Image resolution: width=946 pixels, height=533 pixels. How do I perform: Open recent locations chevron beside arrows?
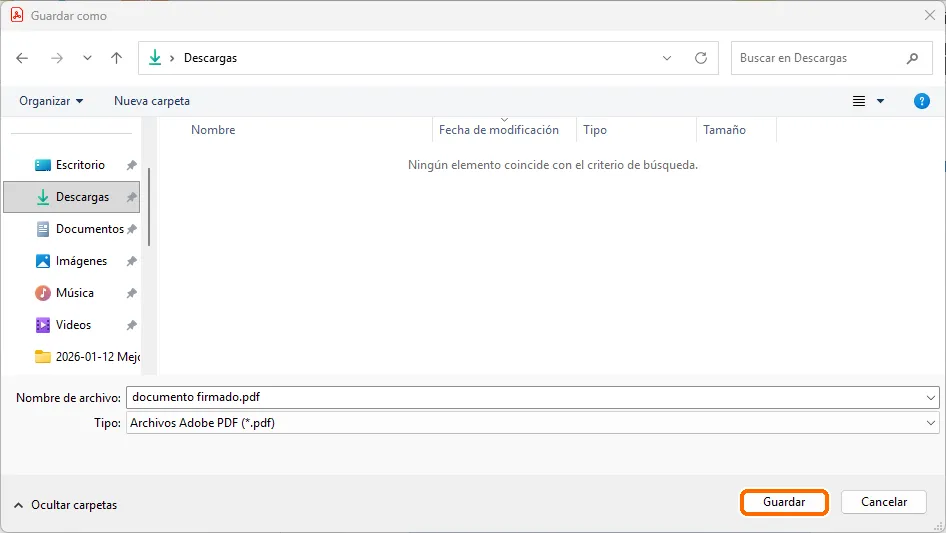point(87,58)
